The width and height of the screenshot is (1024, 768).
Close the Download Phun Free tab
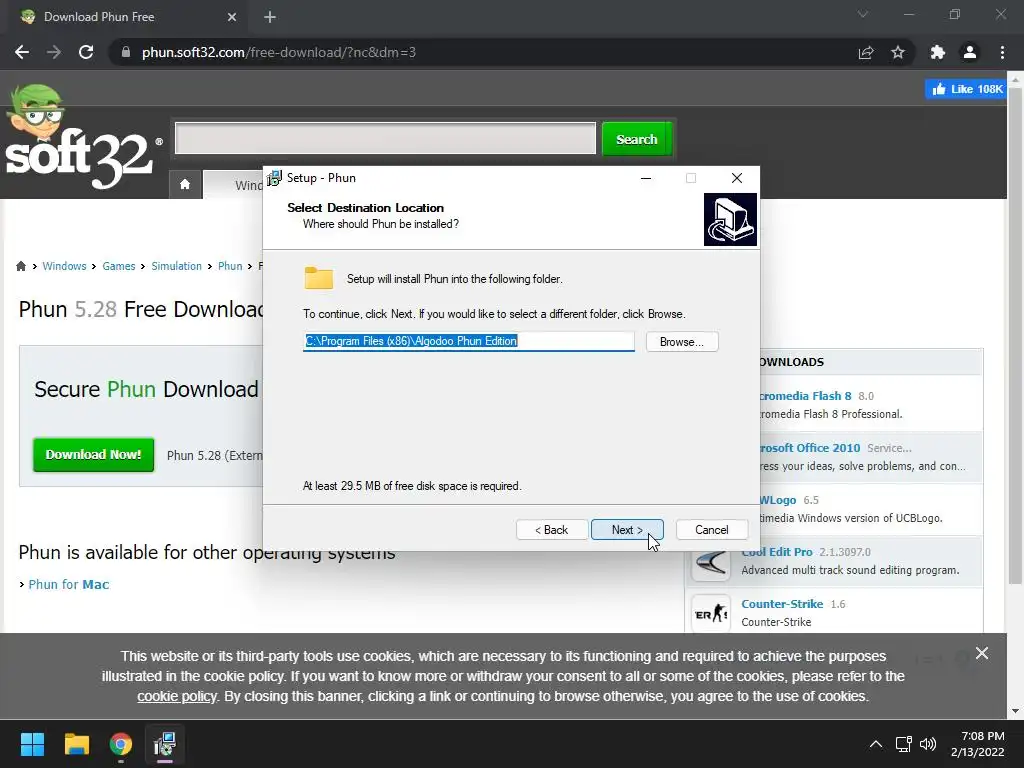pos(232,17)
